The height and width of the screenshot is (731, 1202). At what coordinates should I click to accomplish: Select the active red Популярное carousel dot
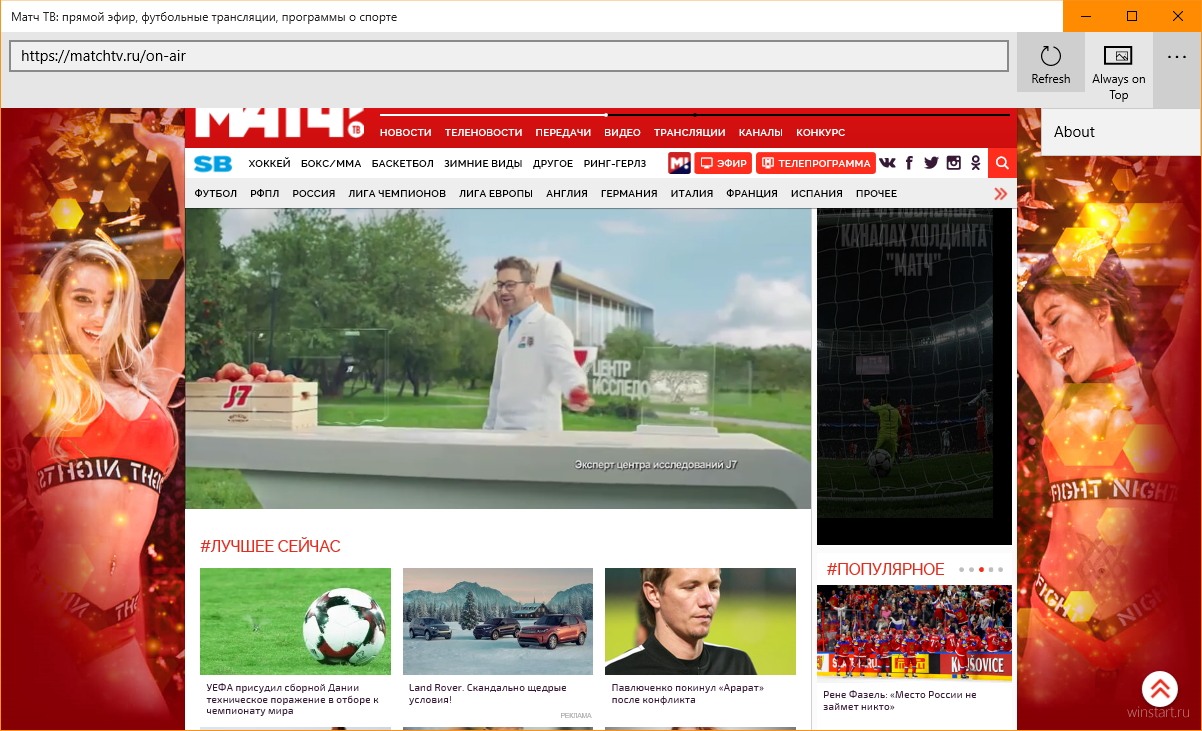[x=981, y=569]
